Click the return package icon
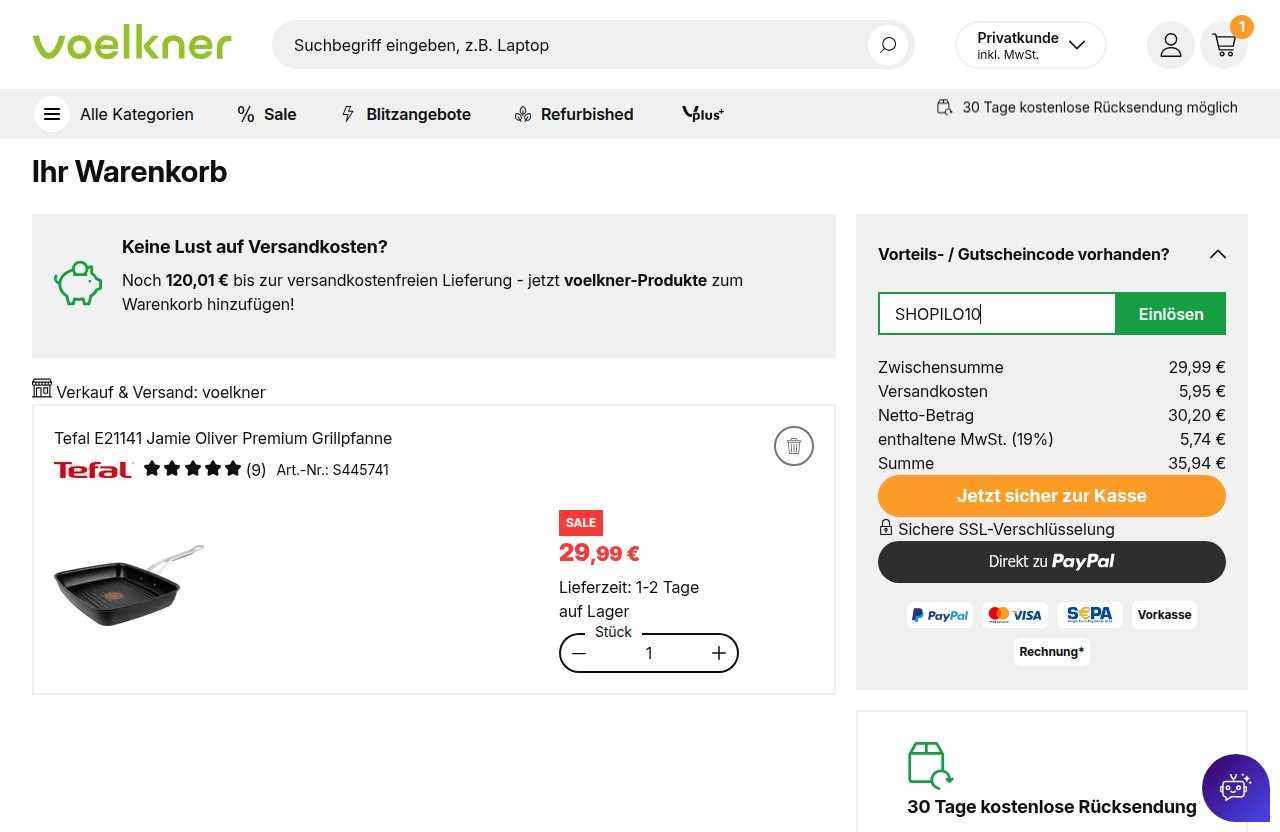Image resolution: width=1280 pixels, height=832 pixels. (930, 765)
